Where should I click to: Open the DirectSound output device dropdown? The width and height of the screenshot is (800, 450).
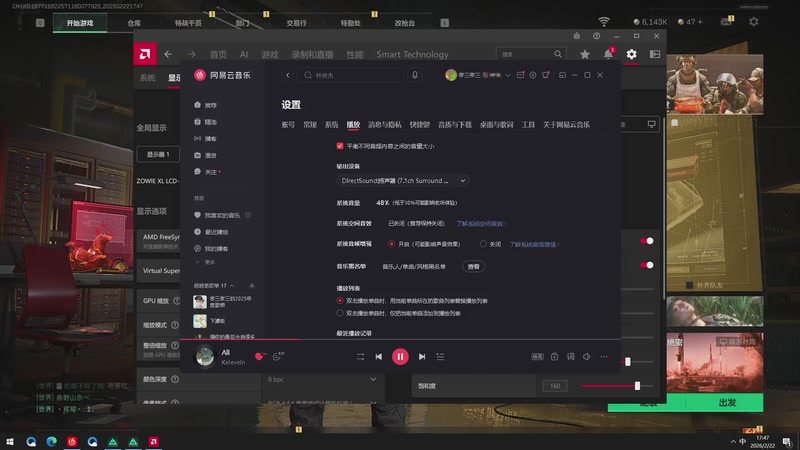pos(403,181)
